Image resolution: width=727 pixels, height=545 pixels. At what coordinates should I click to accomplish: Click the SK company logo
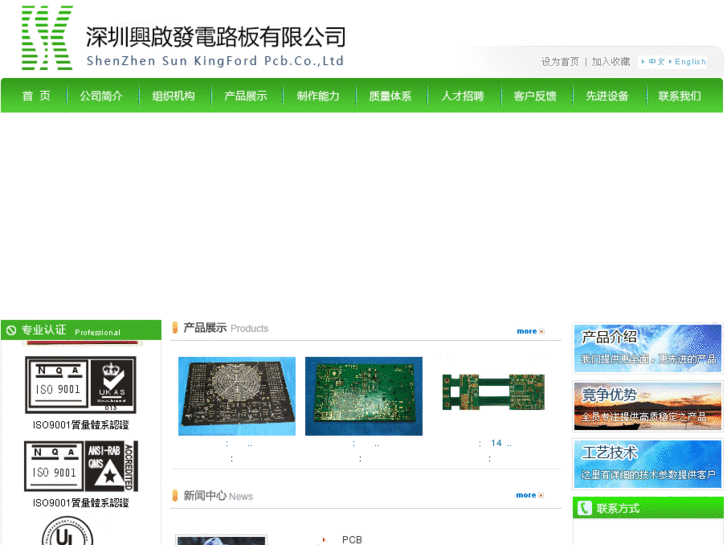(x=47, y=38)
